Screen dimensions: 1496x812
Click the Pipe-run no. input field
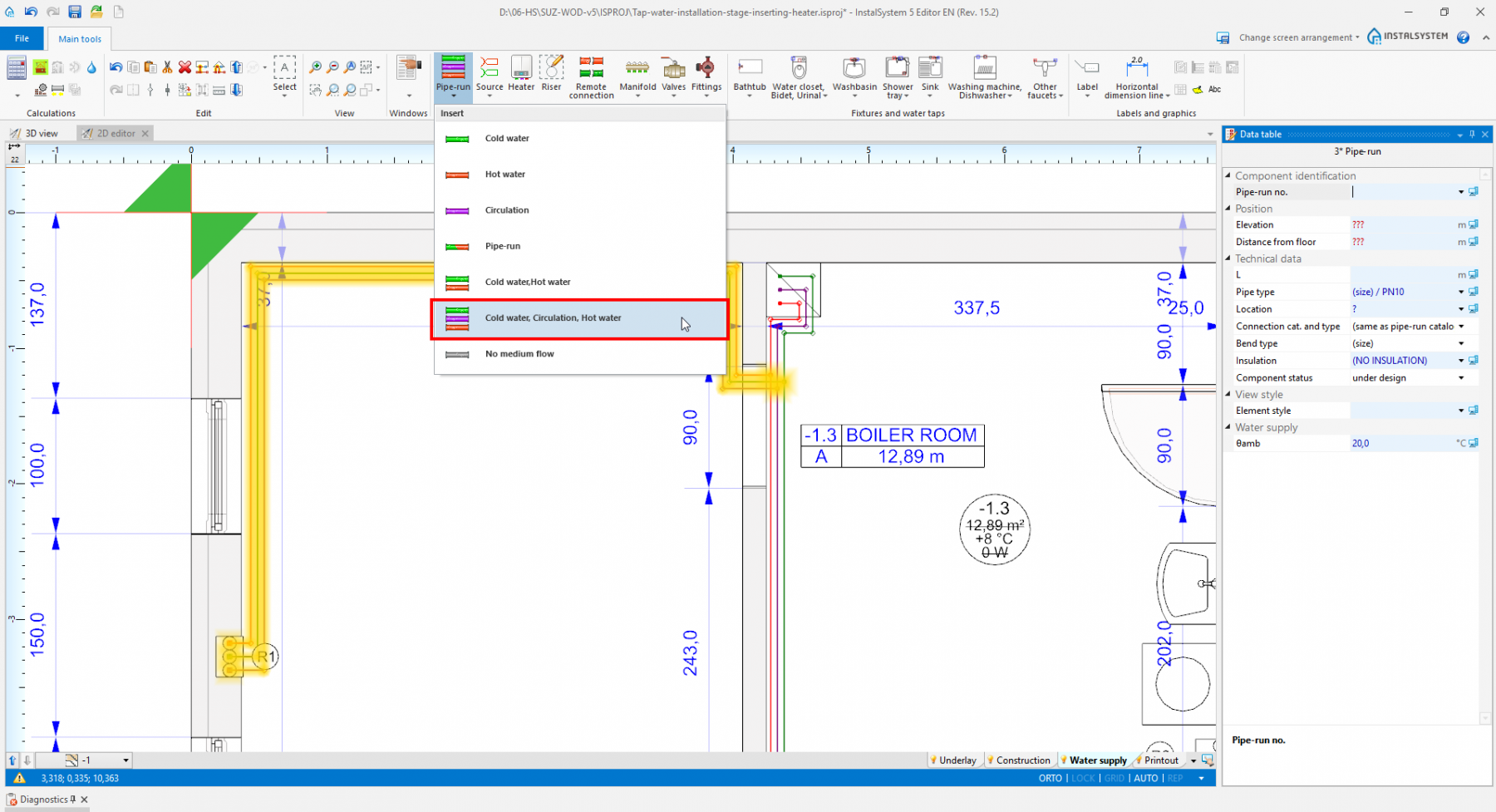click(1403, 191)
